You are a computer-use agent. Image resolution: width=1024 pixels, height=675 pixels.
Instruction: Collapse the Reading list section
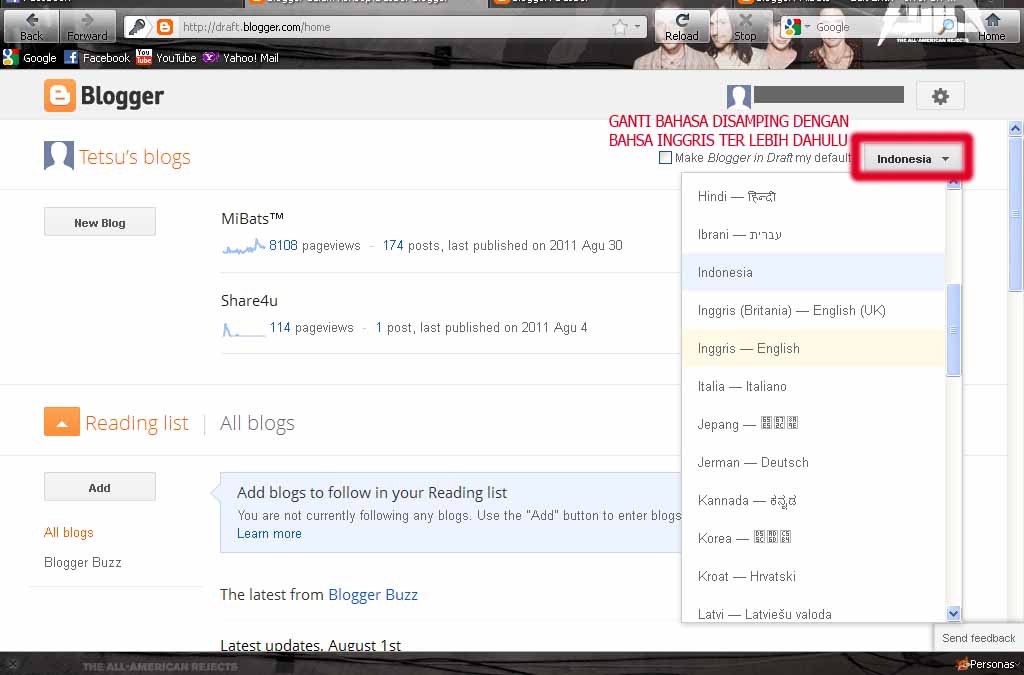pos(62,422)
